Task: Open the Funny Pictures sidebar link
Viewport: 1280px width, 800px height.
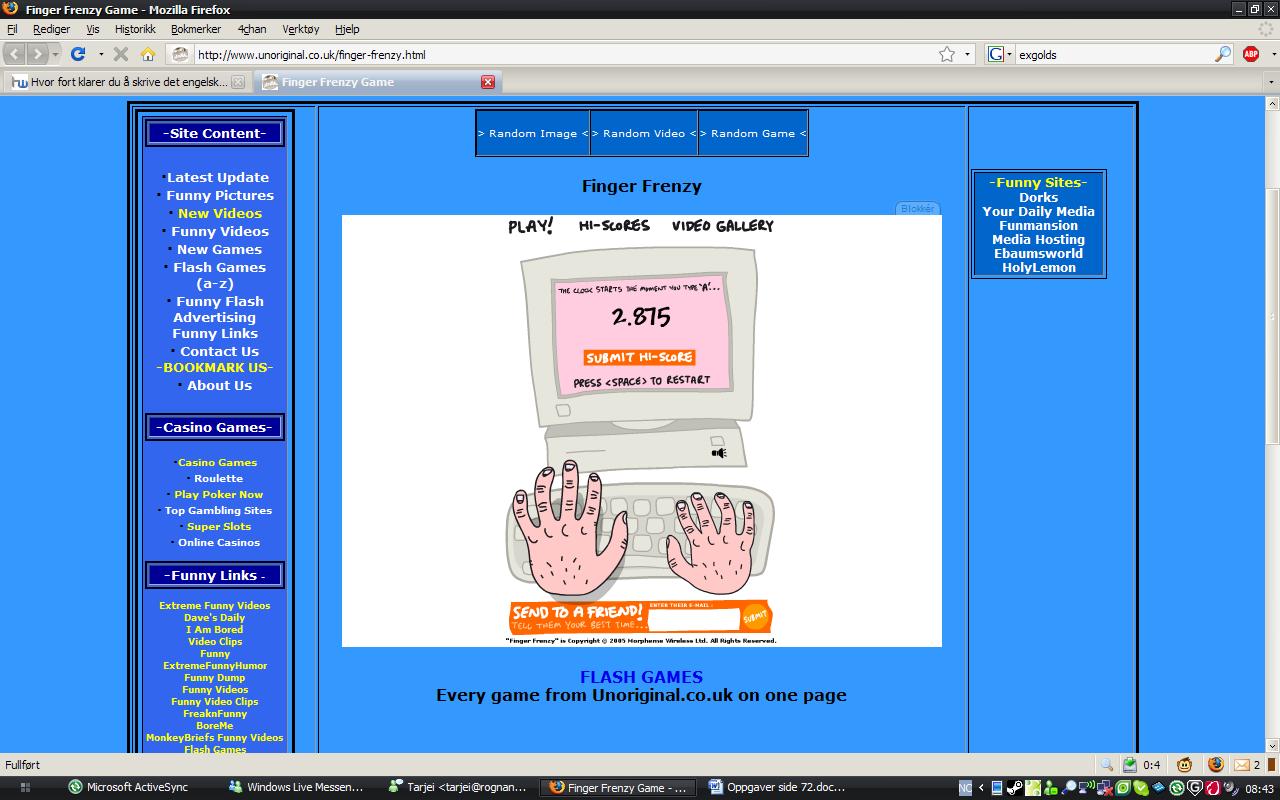Action: coord(220,195)
